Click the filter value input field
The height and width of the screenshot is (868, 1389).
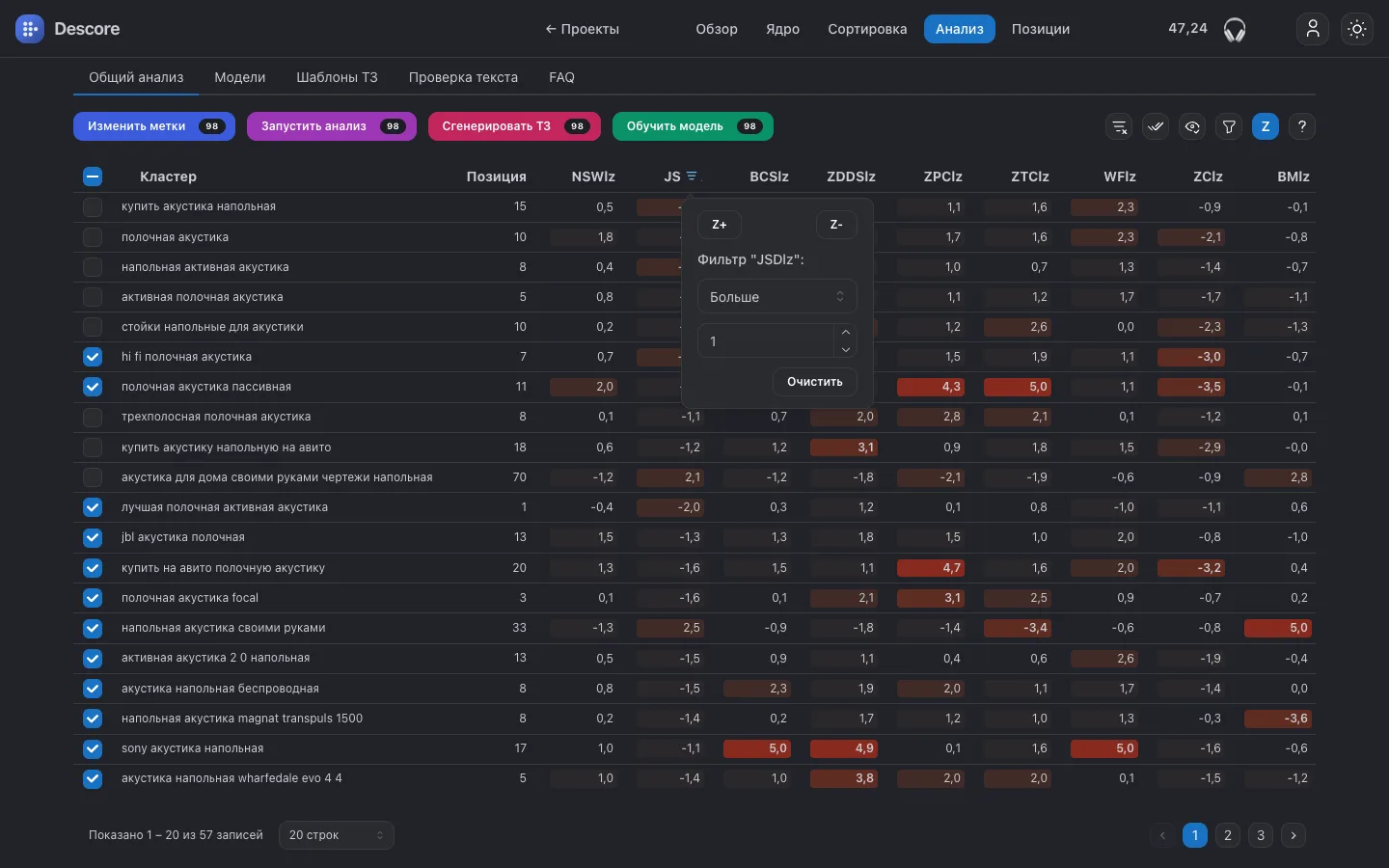766,341
